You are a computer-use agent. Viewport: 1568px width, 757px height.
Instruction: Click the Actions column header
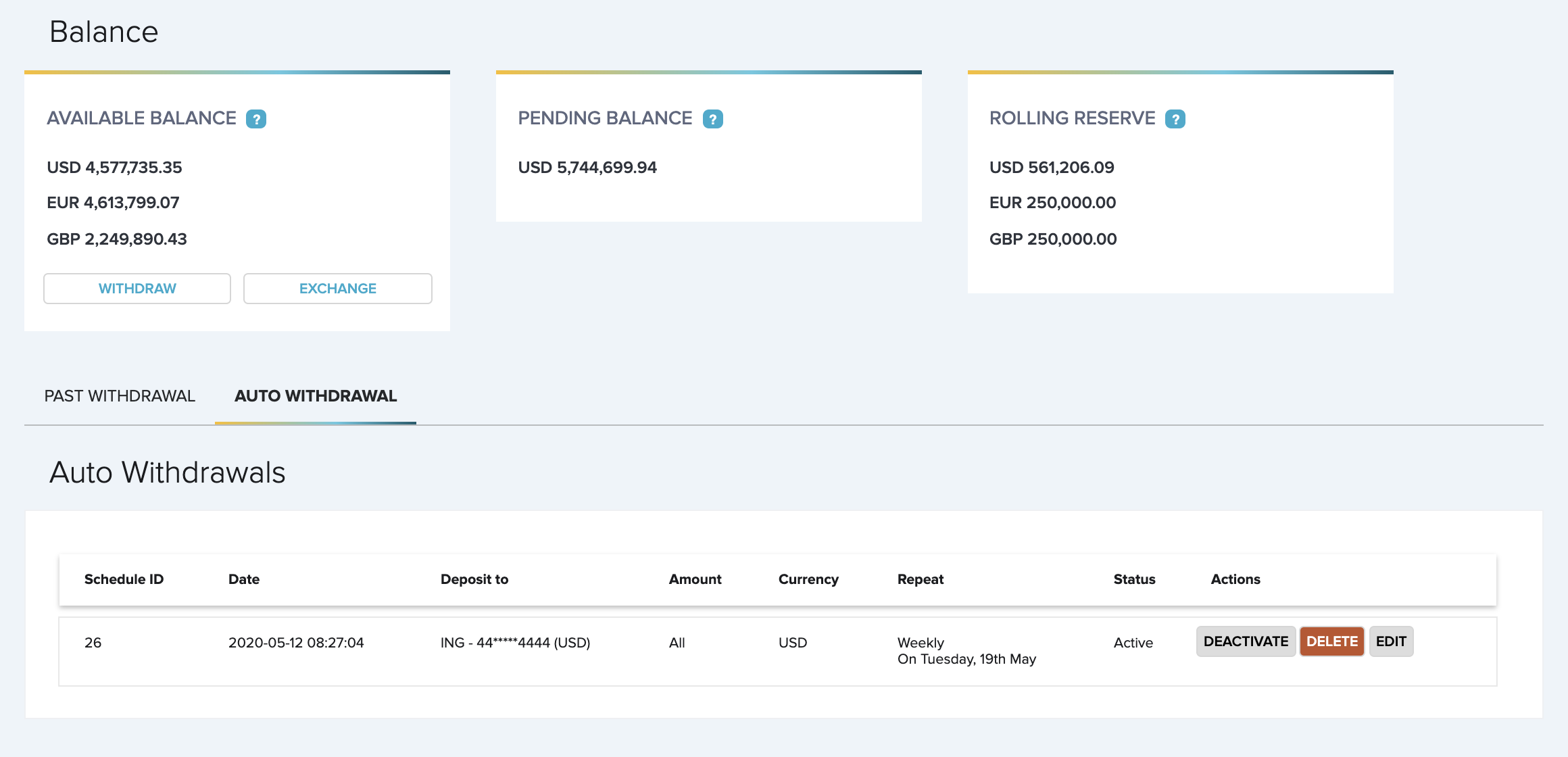(x=1235, y=579)
